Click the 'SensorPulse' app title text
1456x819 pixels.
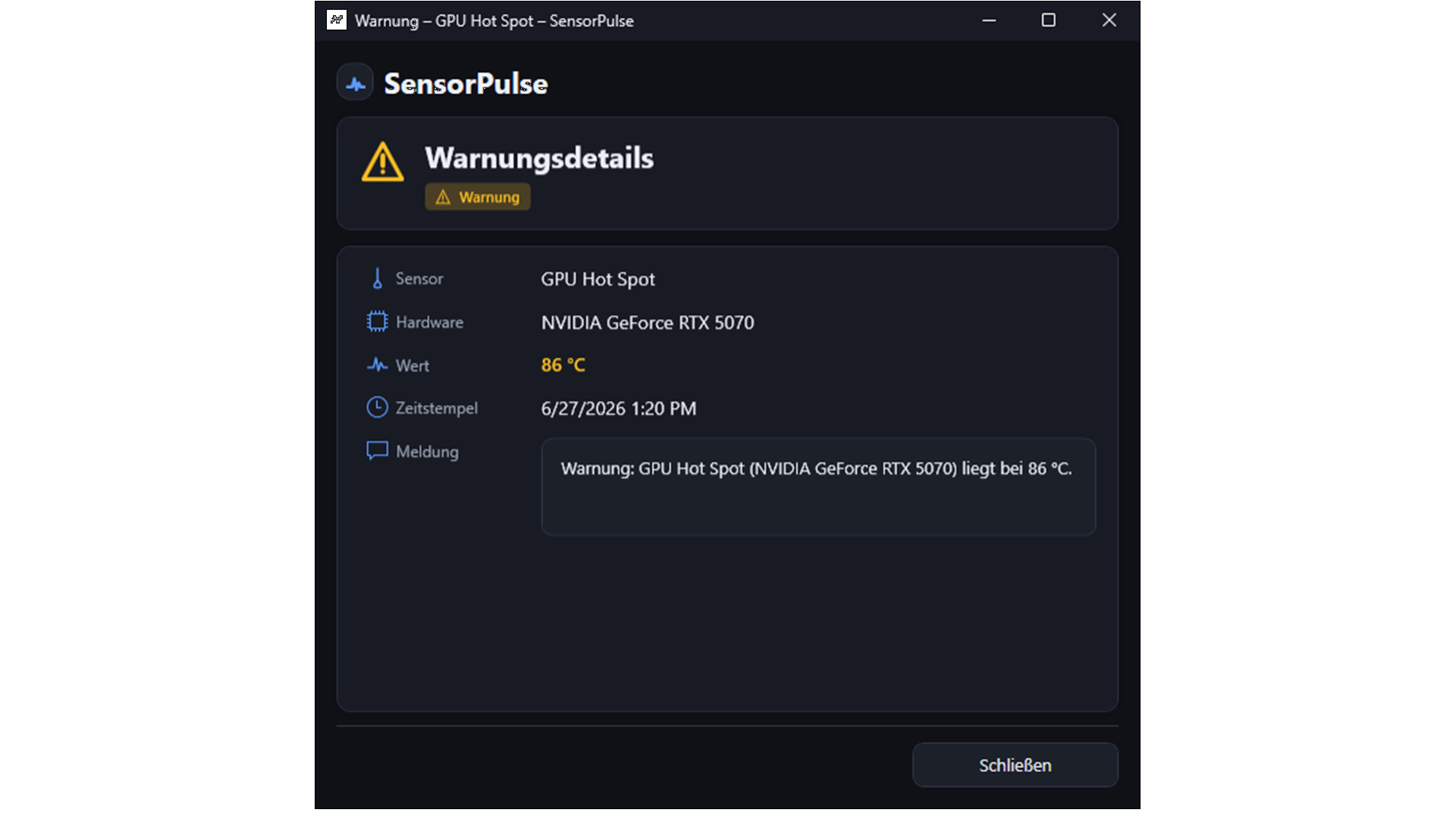click(x=466, y=83)
